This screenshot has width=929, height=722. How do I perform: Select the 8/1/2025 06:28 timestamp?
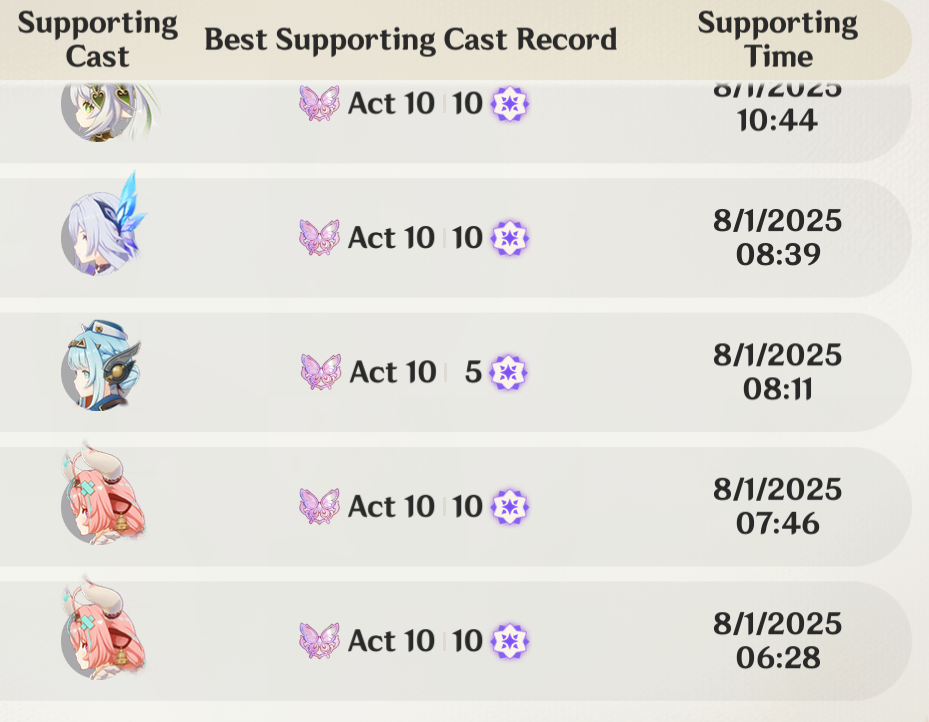(x=777, y=641)
